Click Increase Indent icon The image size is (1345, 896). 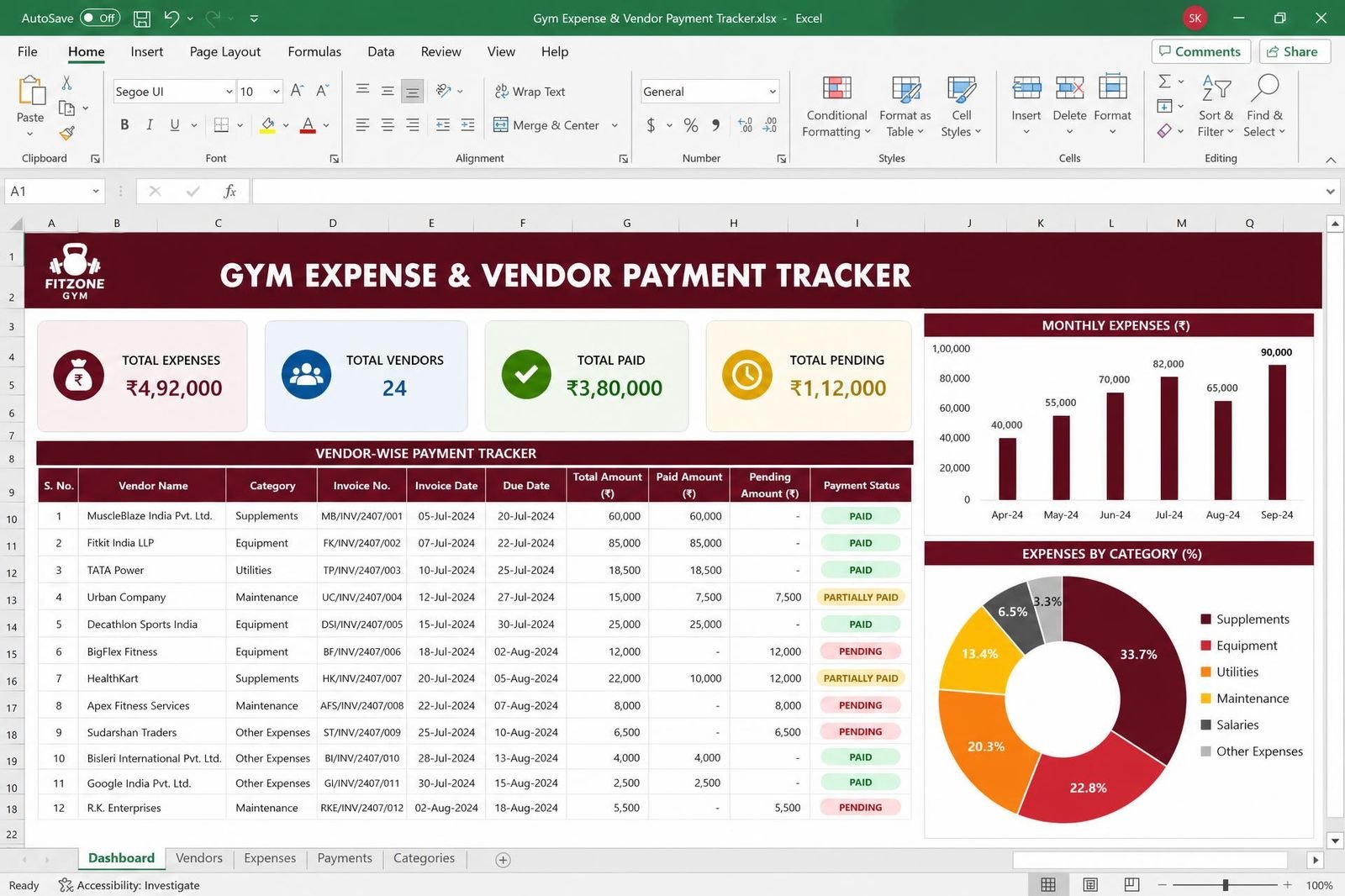[x=468, y=124]
